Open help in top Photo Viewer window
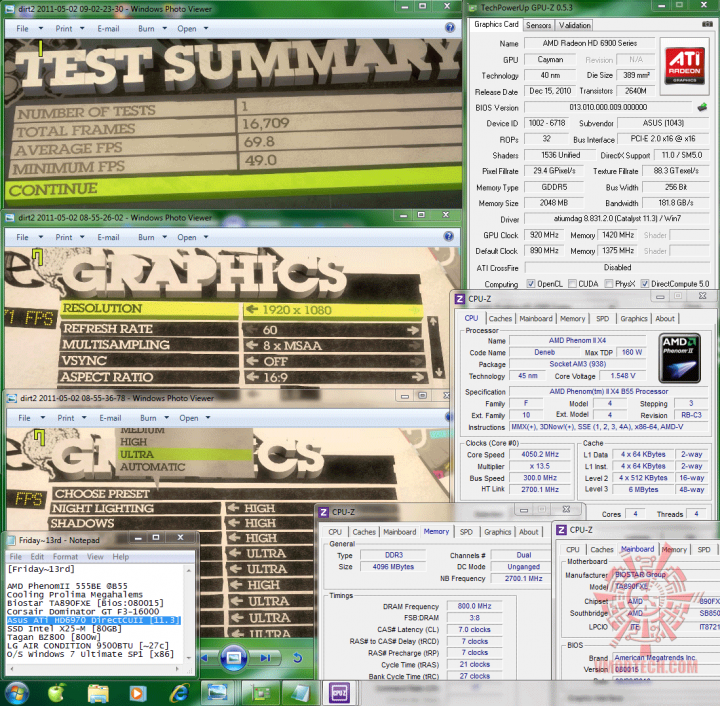 click(x=450, y=28)
